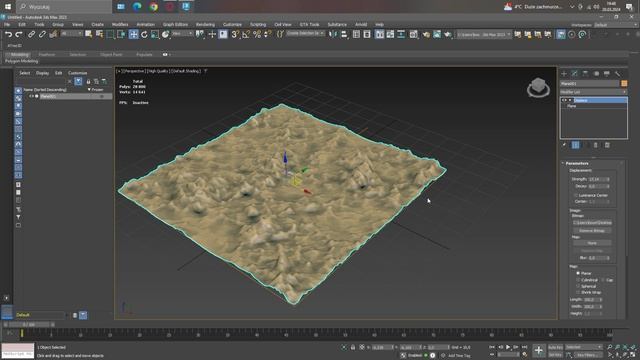Open the File menu
The height and width of the screenshot is (360, 640).
pyautogui.click(x=7, y=24)
